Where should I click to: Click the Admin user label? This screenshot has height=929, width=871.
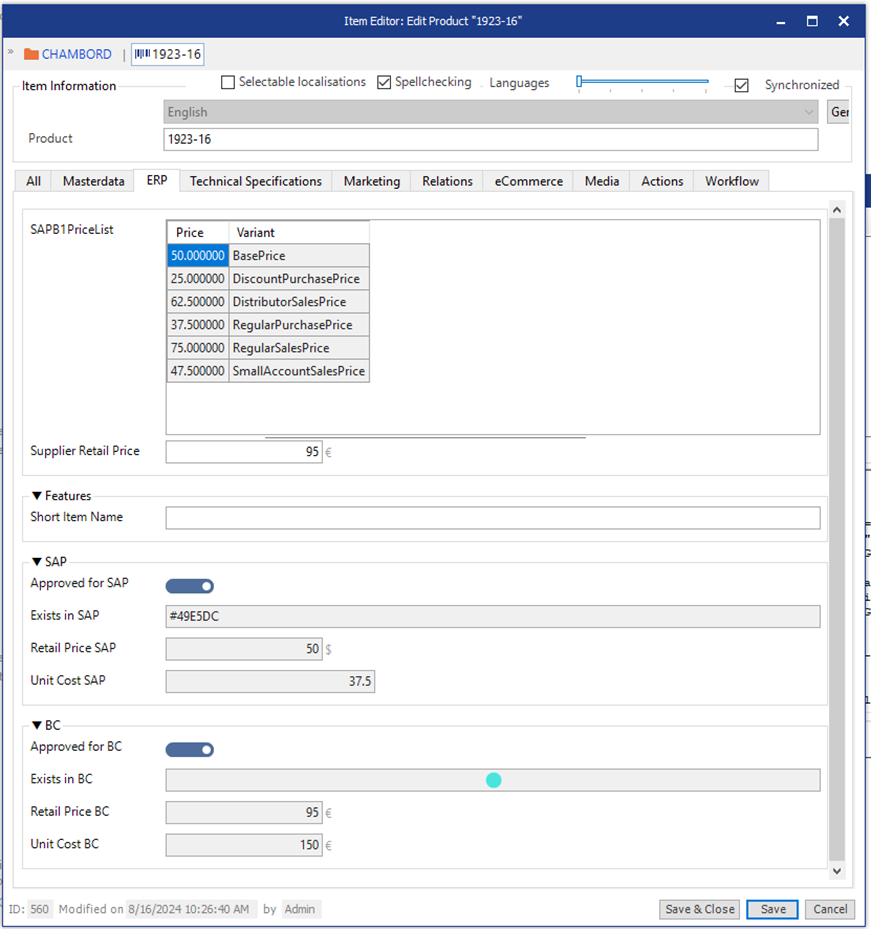click(x=300, y=909)
